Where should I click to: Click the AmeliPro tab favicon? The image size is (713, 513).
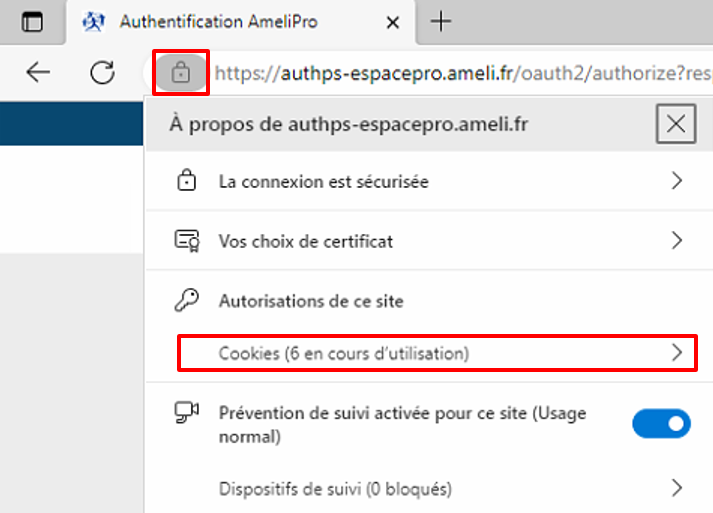coord(94,21)
